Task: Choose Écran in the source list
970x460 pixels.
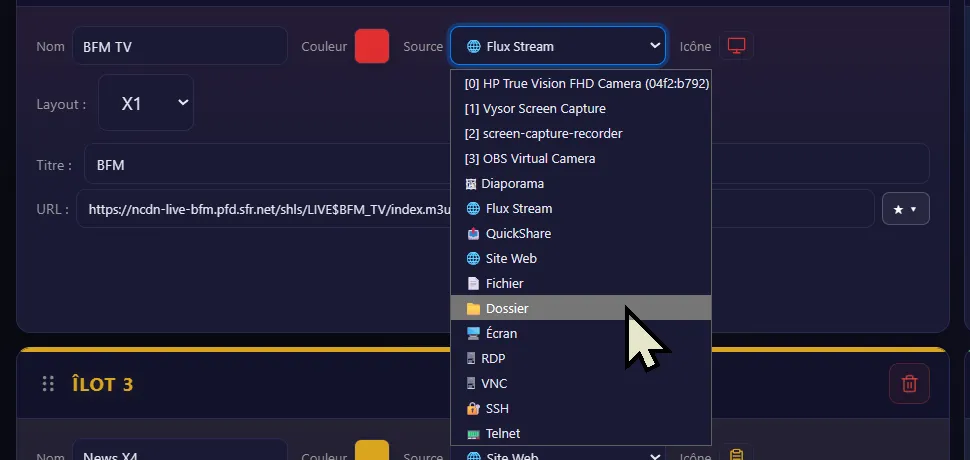Action: 581,333
